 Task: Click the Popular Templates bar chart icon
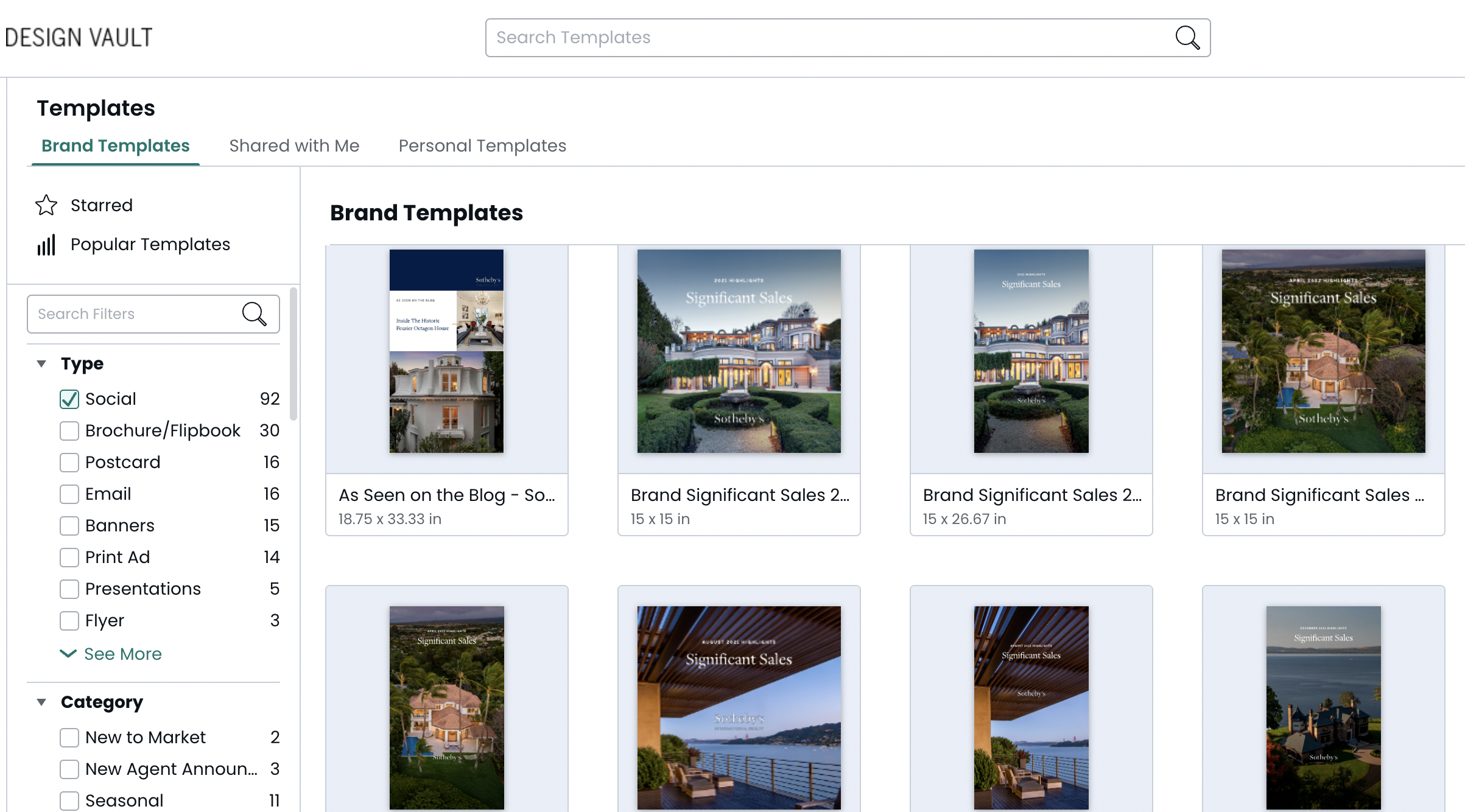46,245
